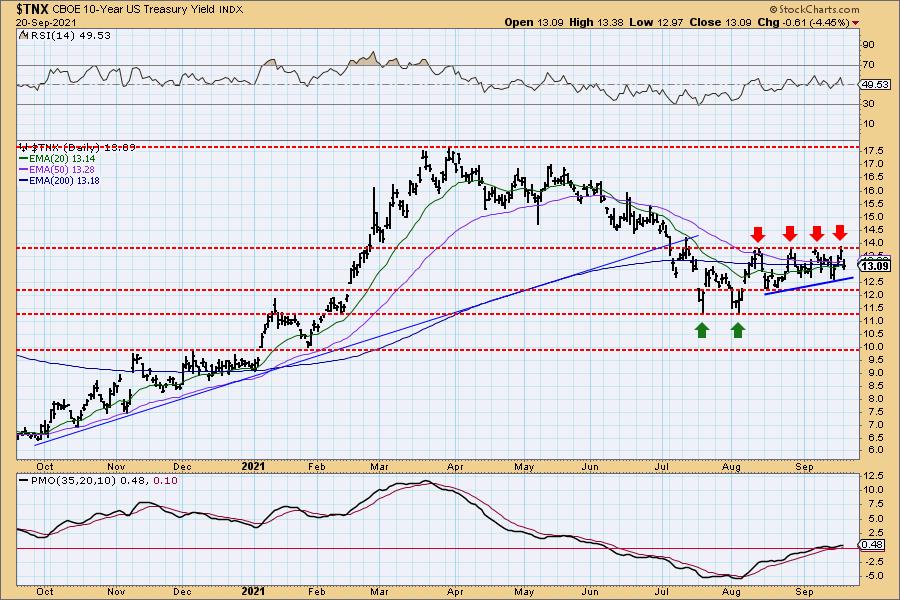Click the black PMO legend line swatch
The image size is (900, 600).
[x=24, y=481]
